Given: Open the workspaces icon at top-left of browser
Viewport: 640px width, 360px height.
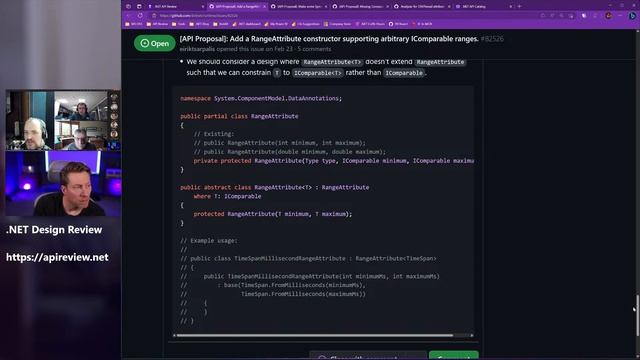Looking at the screenshot, I should tap(129, 7).
